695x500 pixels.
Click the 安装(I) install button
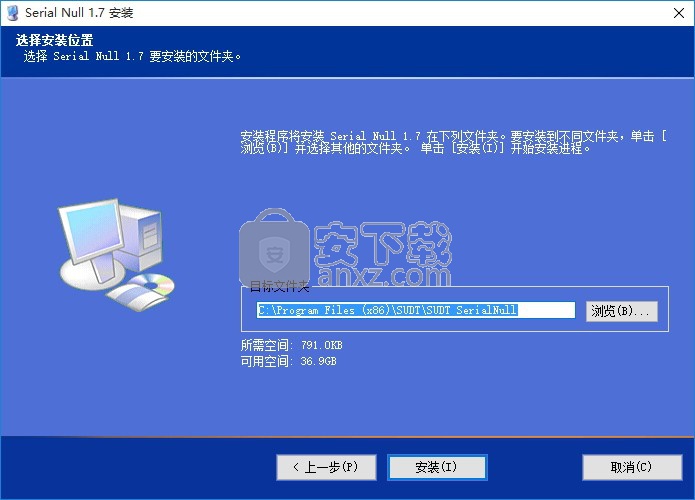tap(437, 467)
